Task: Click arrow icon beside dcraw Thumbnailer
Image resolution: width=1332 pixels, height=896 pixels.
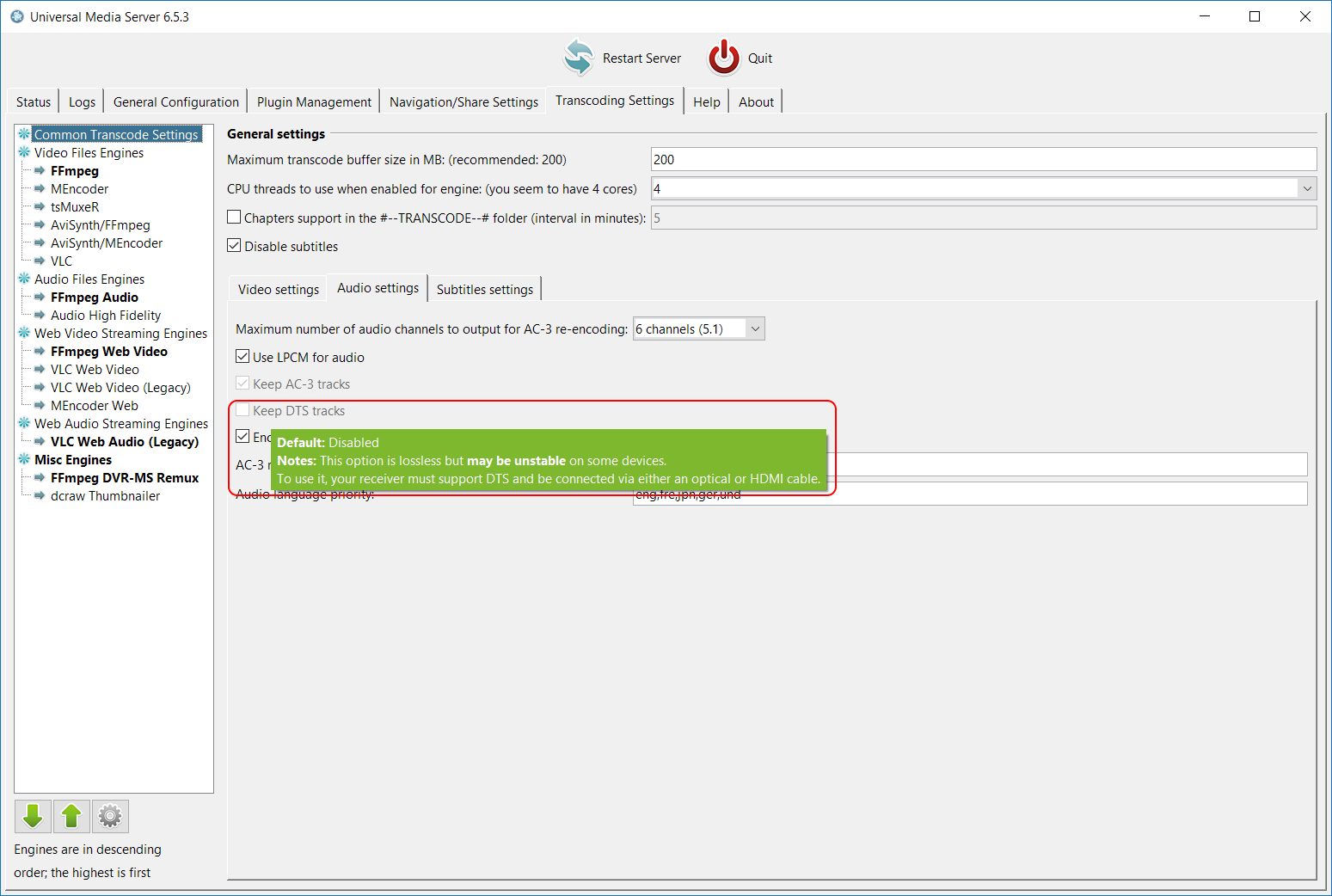Action: pos(40,495)
